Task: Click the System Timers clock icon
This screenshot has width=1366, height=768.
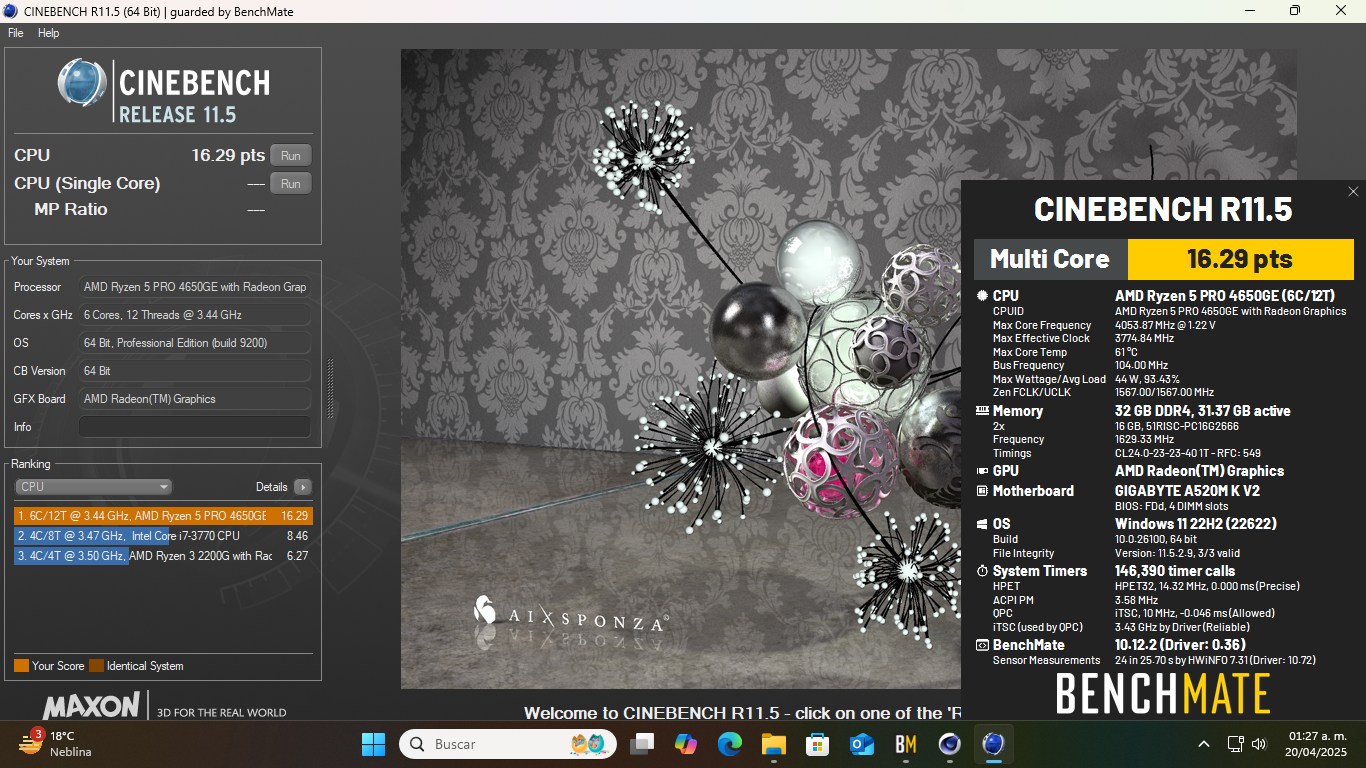Action: click(x=982, y=571)
